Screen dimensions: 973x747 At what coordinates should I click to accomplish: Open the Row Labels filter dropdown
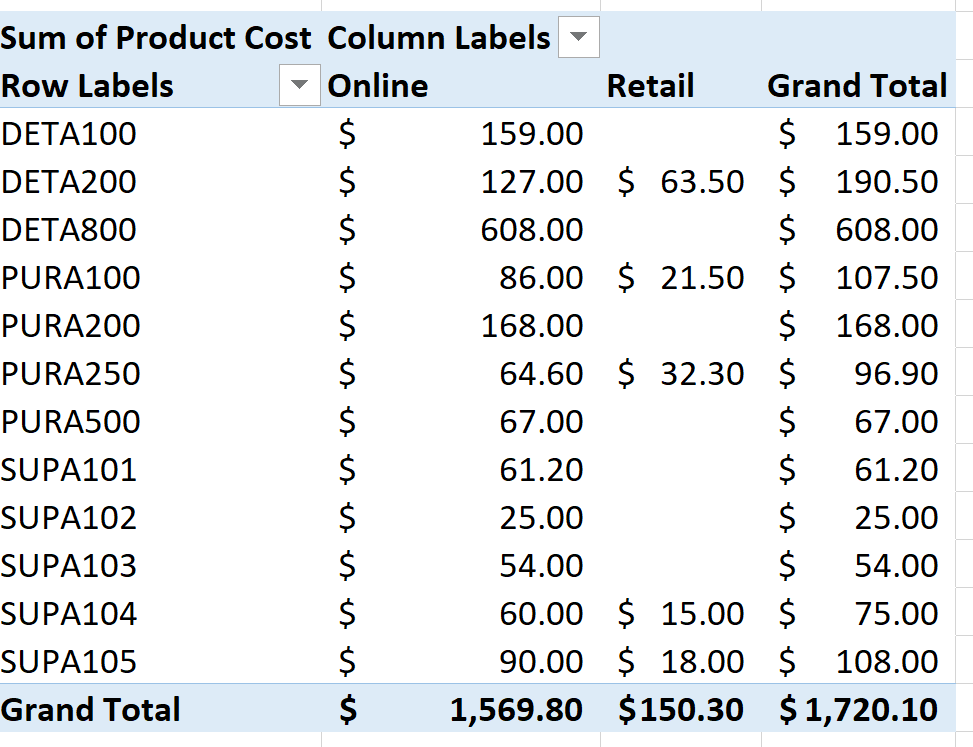300,86
